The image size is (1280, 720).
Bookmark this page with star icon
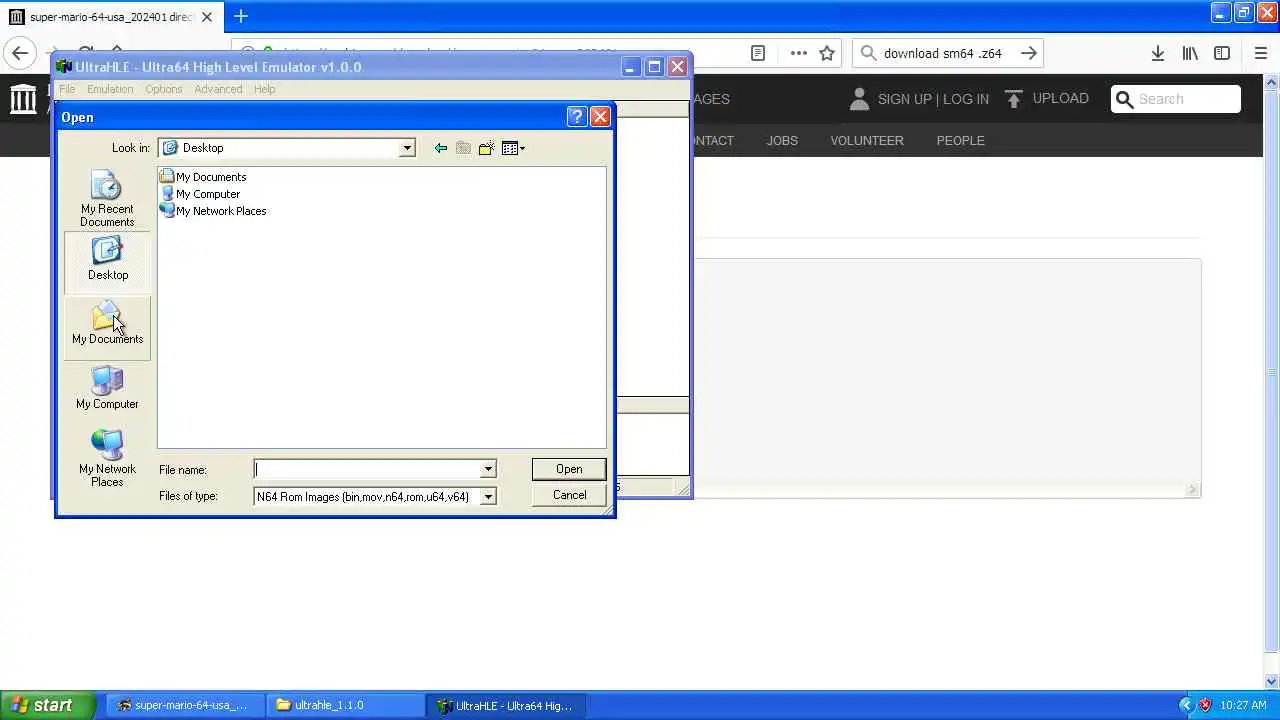tap(827, 53)
